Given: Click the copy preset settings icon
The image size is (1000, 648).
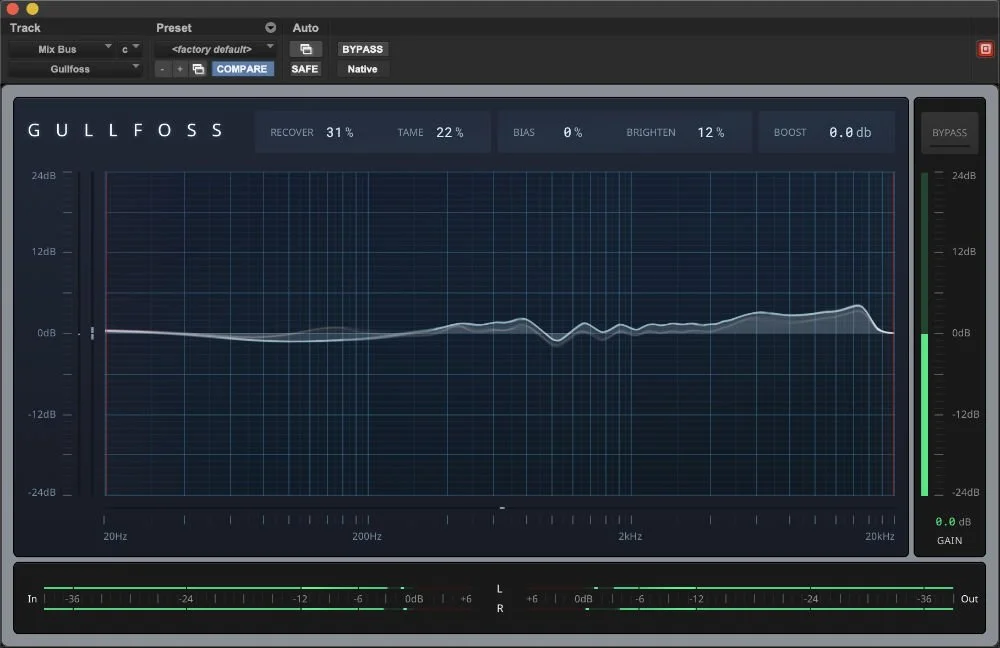Looking at the screenshot, I should click(197, 69).
